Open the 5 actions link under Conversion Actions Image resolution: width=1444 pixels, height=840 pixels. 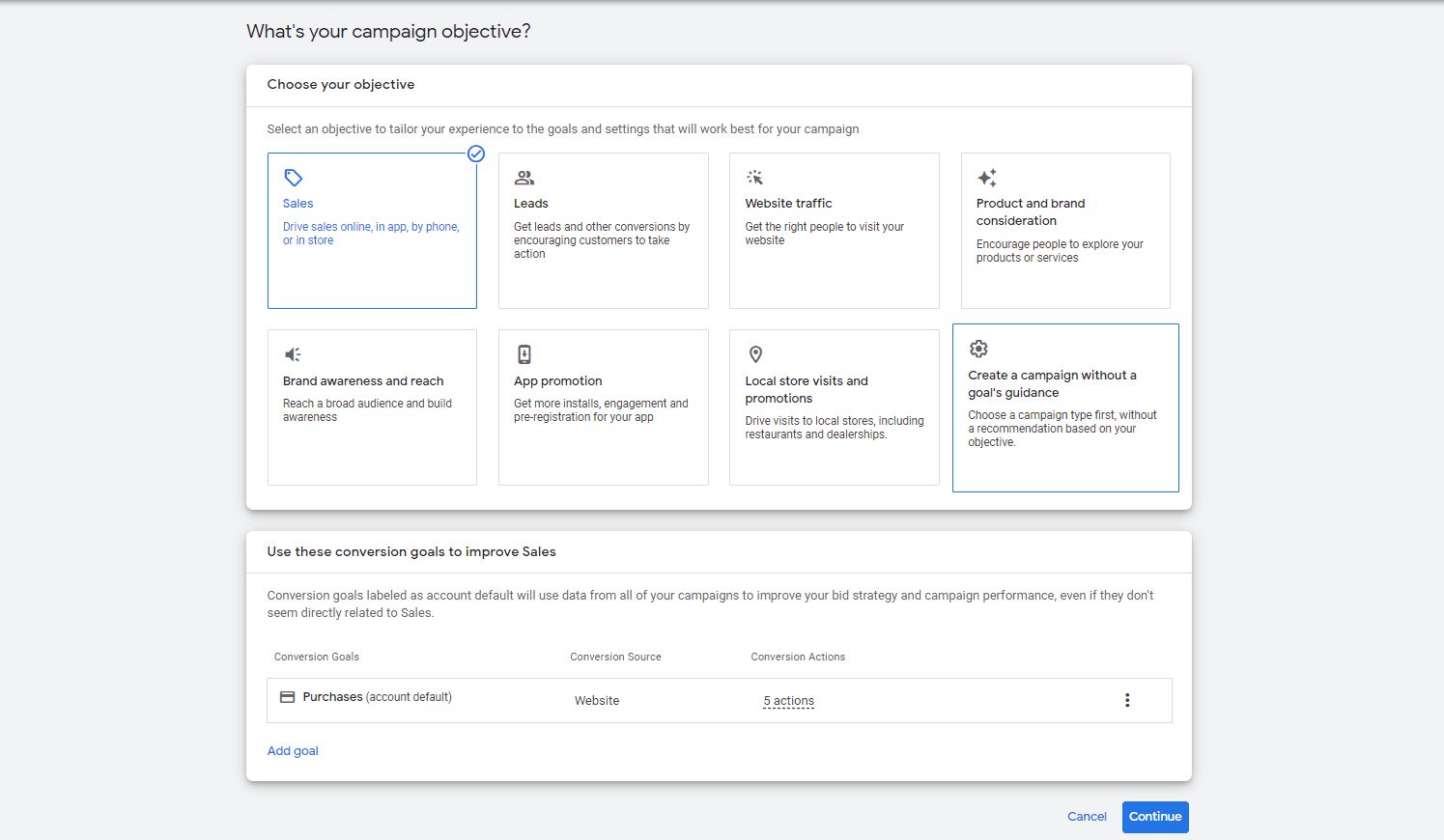pyautogui.click(x=788, y=700)
